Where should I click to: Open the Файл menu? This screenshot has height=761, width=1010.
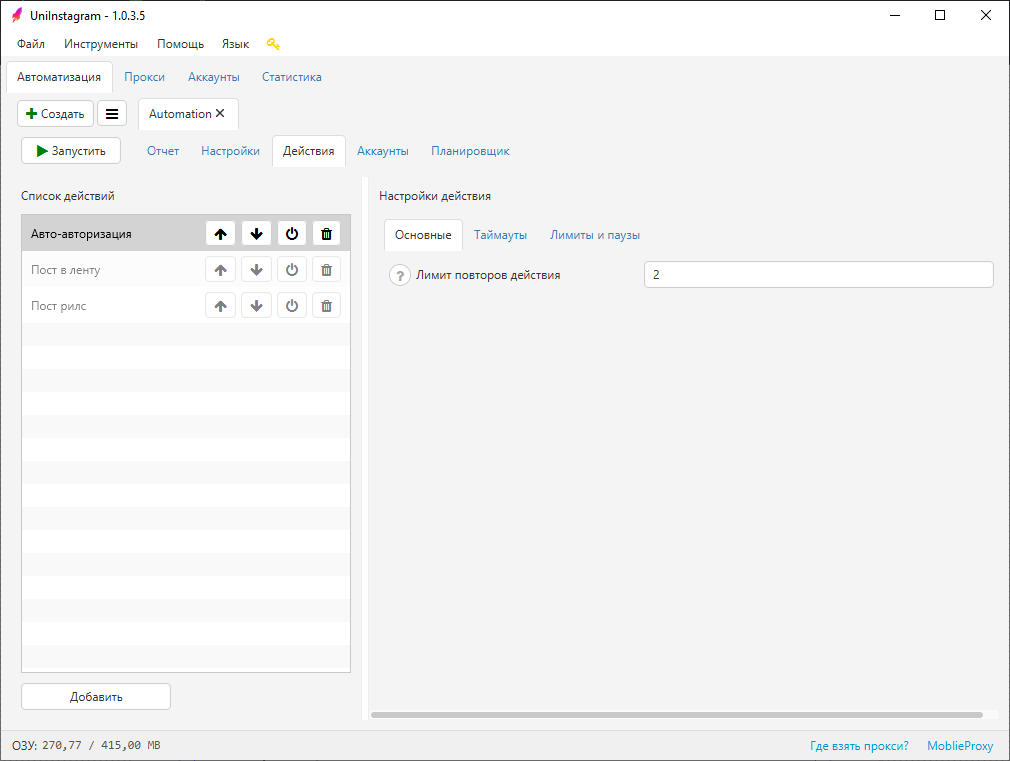tap(31, 44)
